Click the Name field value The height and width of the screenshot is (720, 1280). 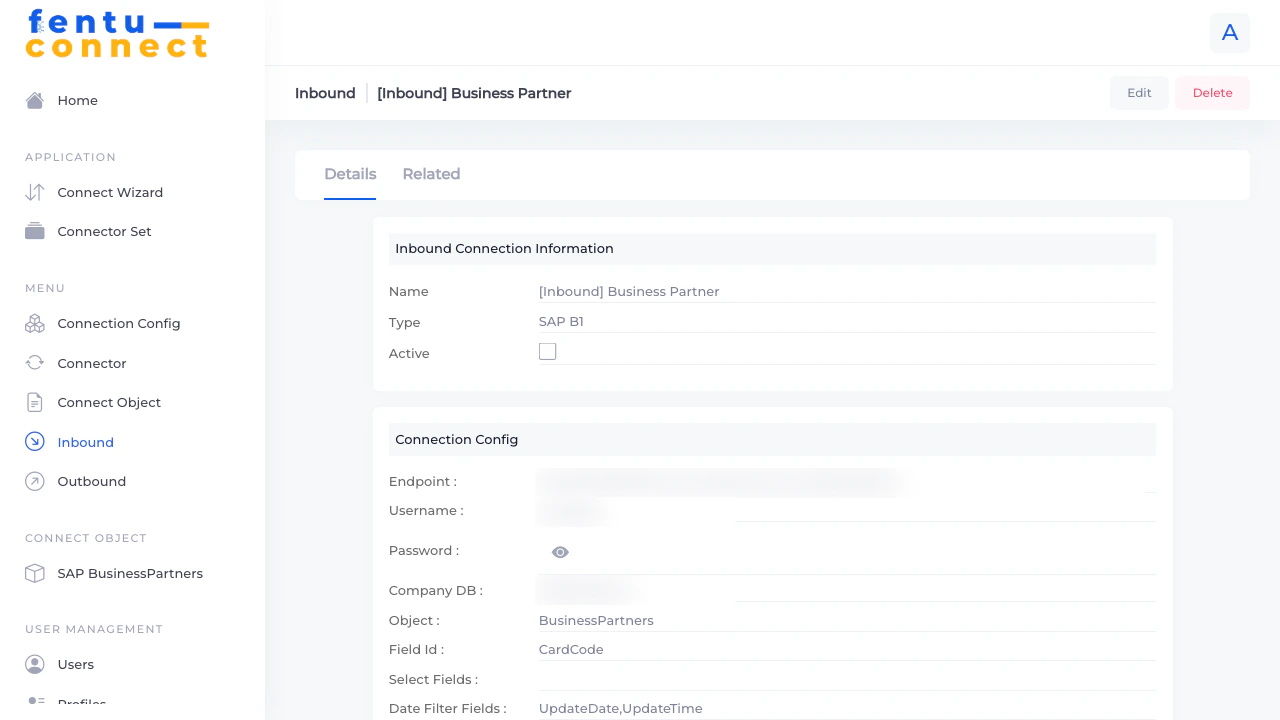coord(629,292)
